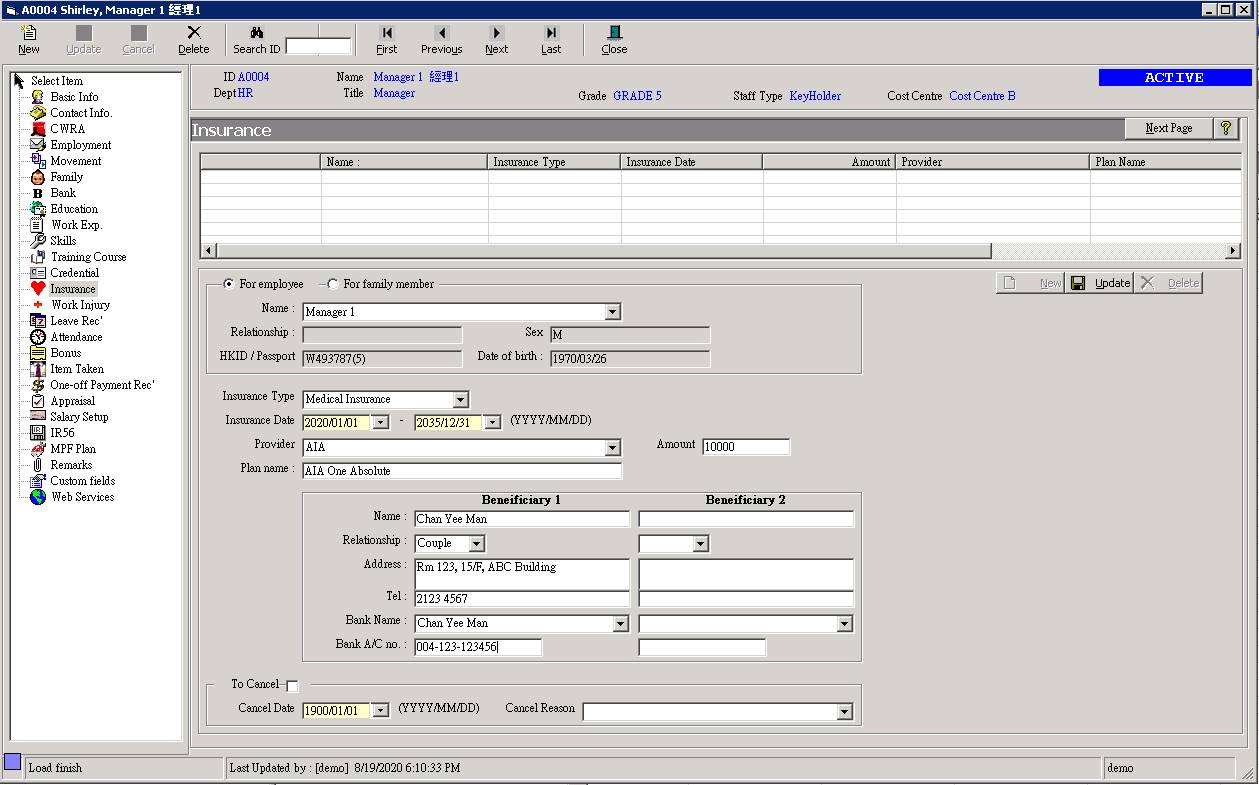The image size is (1259, 785).
Task: Click the Provider column header
Action: (x=993, y=162)
